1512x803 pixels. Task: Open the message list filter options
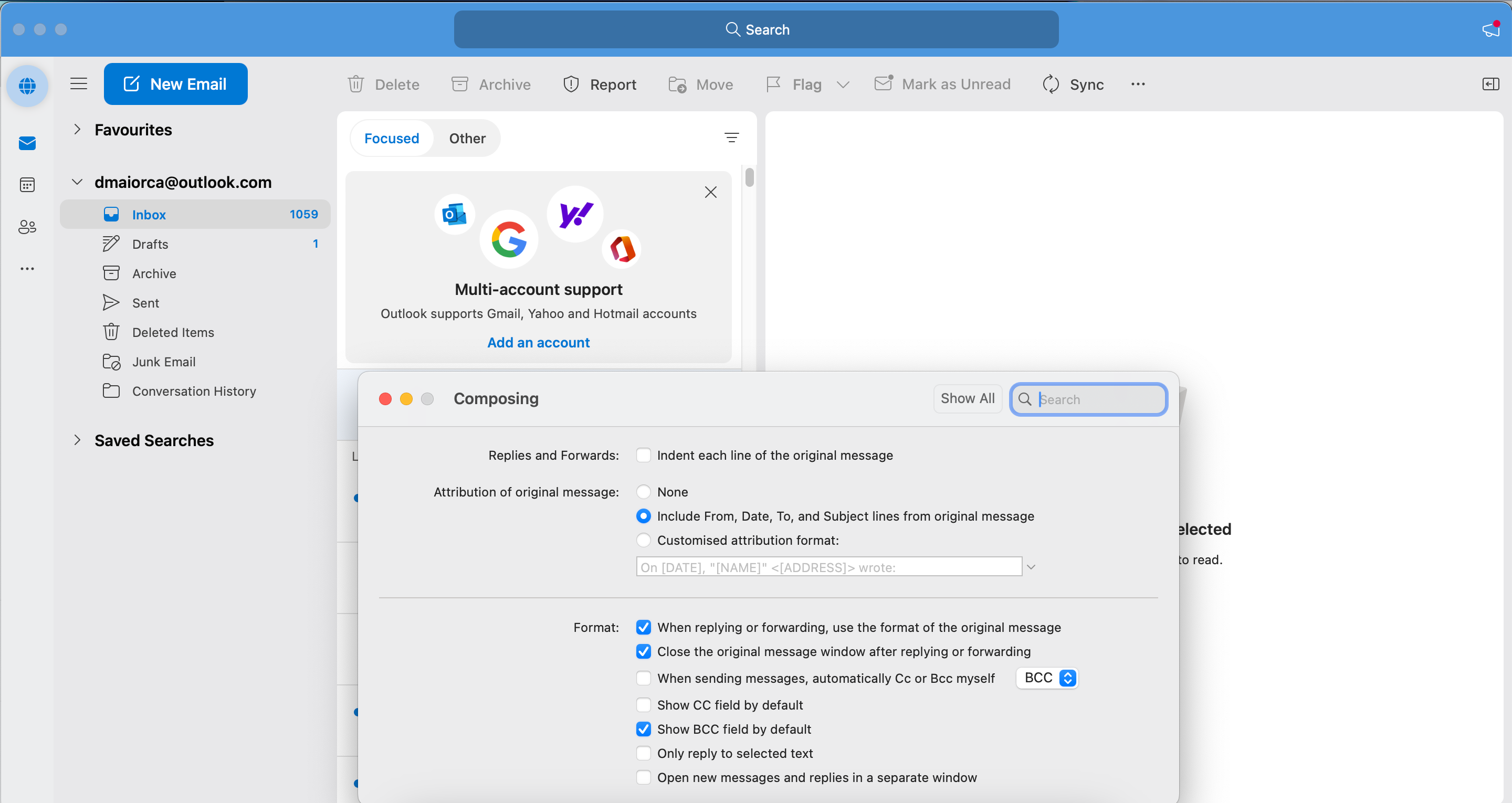click(731, 138)
